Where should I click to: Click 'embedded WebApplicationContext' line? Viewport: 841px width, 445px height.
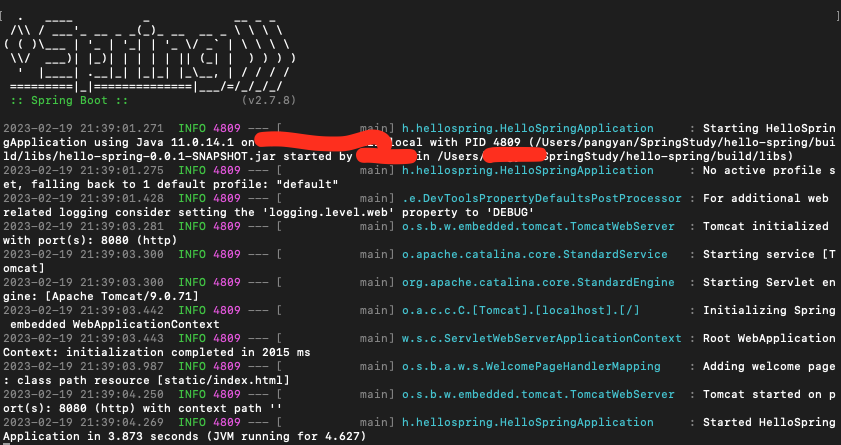115,324
